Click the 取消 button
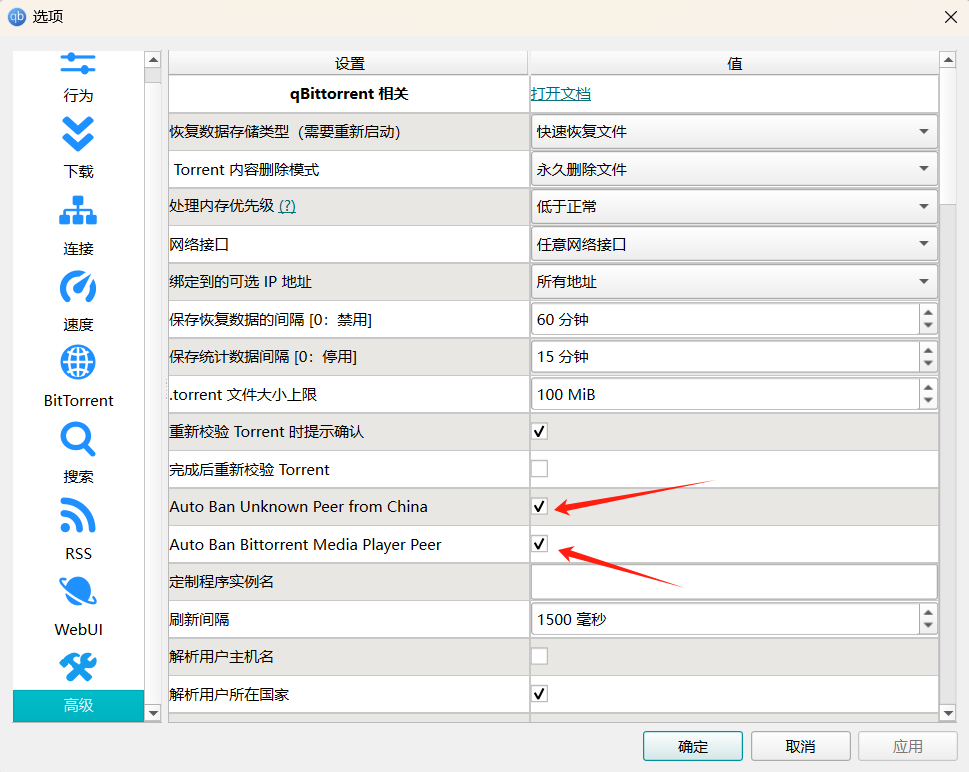The height and width of the screenshot is (772, 969). click(800, 746)
